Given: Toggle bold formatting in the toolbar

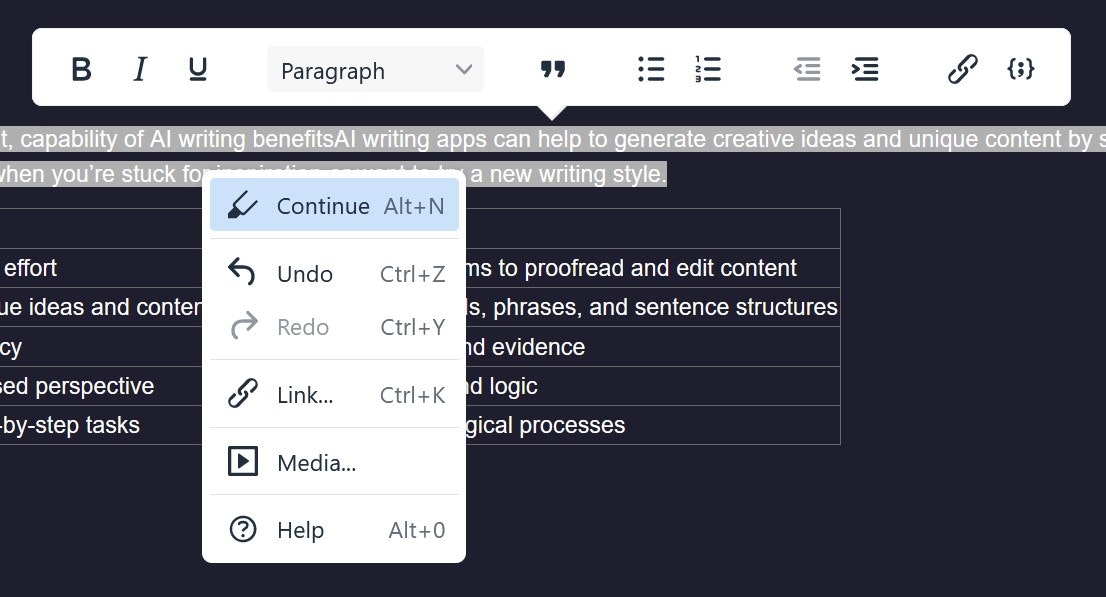Looking at the screenshot, I should (82, 69).
